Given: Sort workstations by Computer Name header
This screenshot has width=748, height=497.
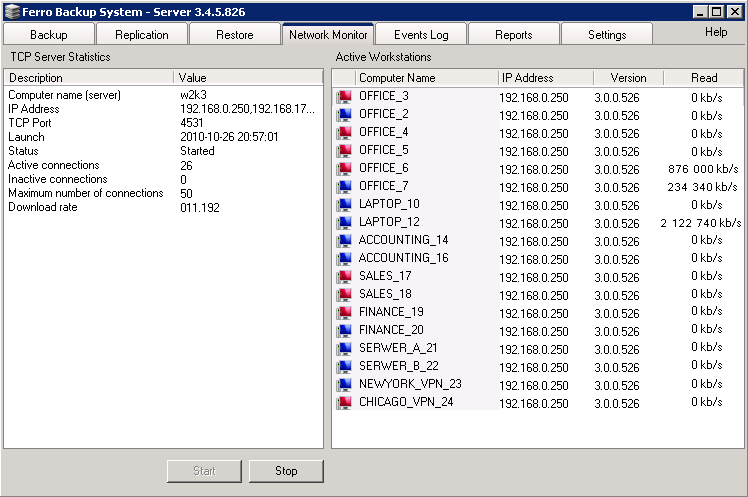Looking at the screenshot, I should pyautogui.click(x=427, y=78).
